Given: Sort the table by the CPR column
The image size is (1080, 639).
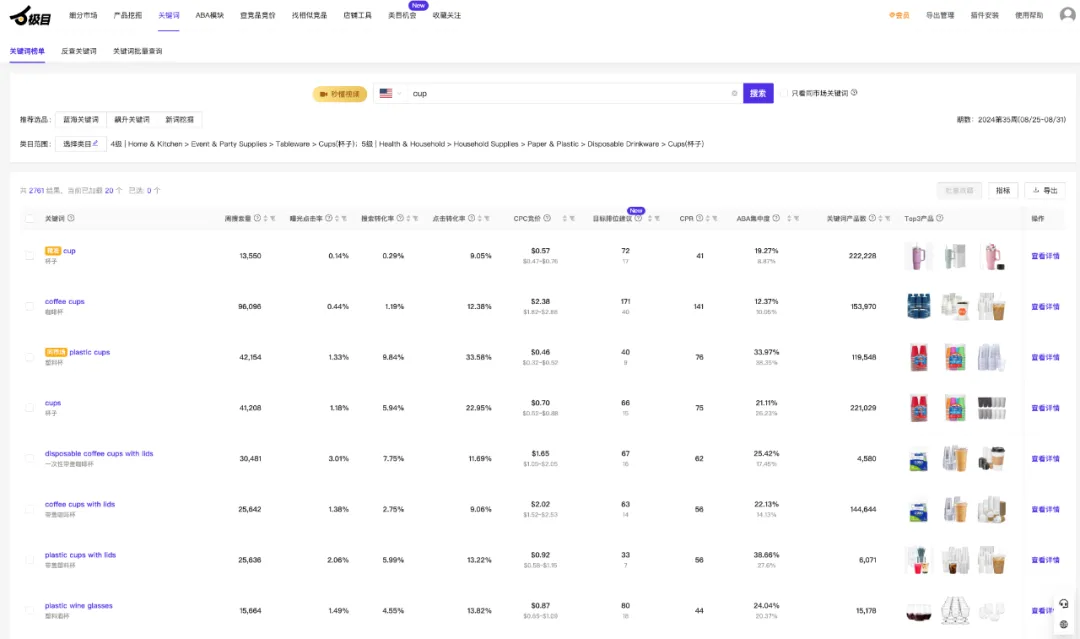Looking at the screenshot, I should [707, 218].
